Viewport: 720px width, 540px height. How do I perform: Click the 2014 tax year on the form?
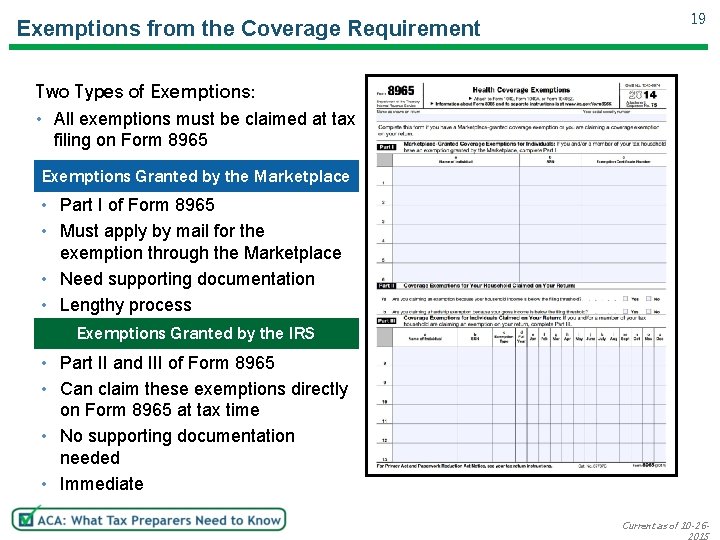pos(642,95)
